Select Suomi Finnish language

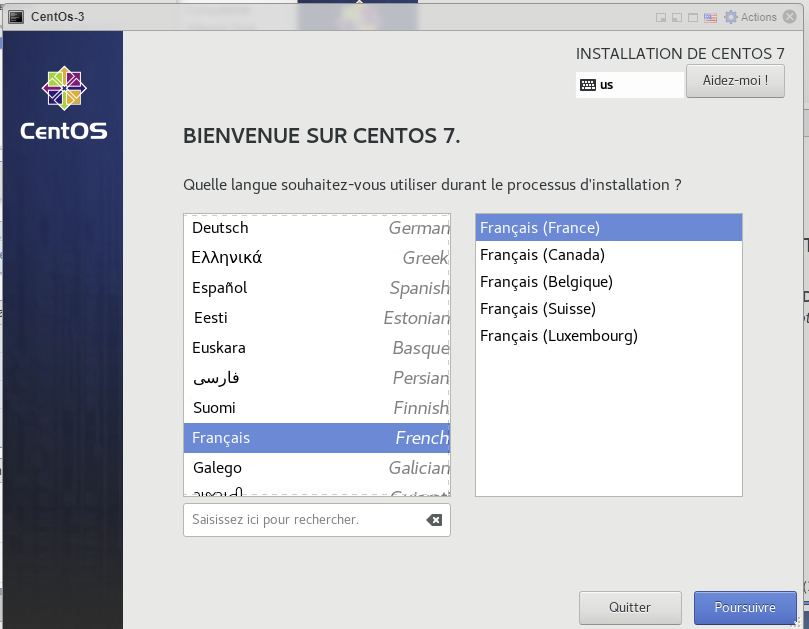pyautogui.click(x=317, y=408)
